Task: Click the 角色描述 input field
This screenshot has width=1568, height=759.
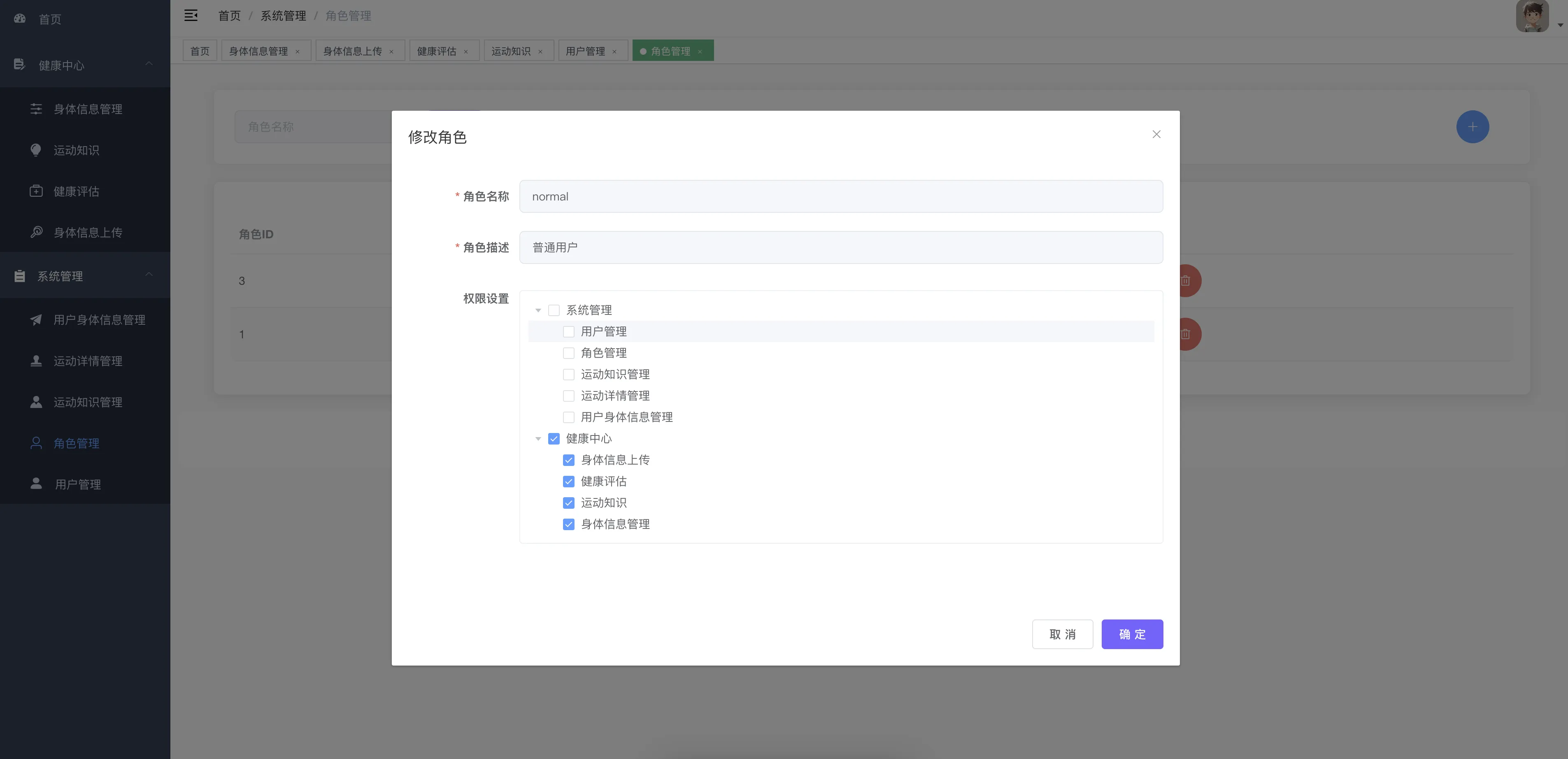Action: [840, 247]
